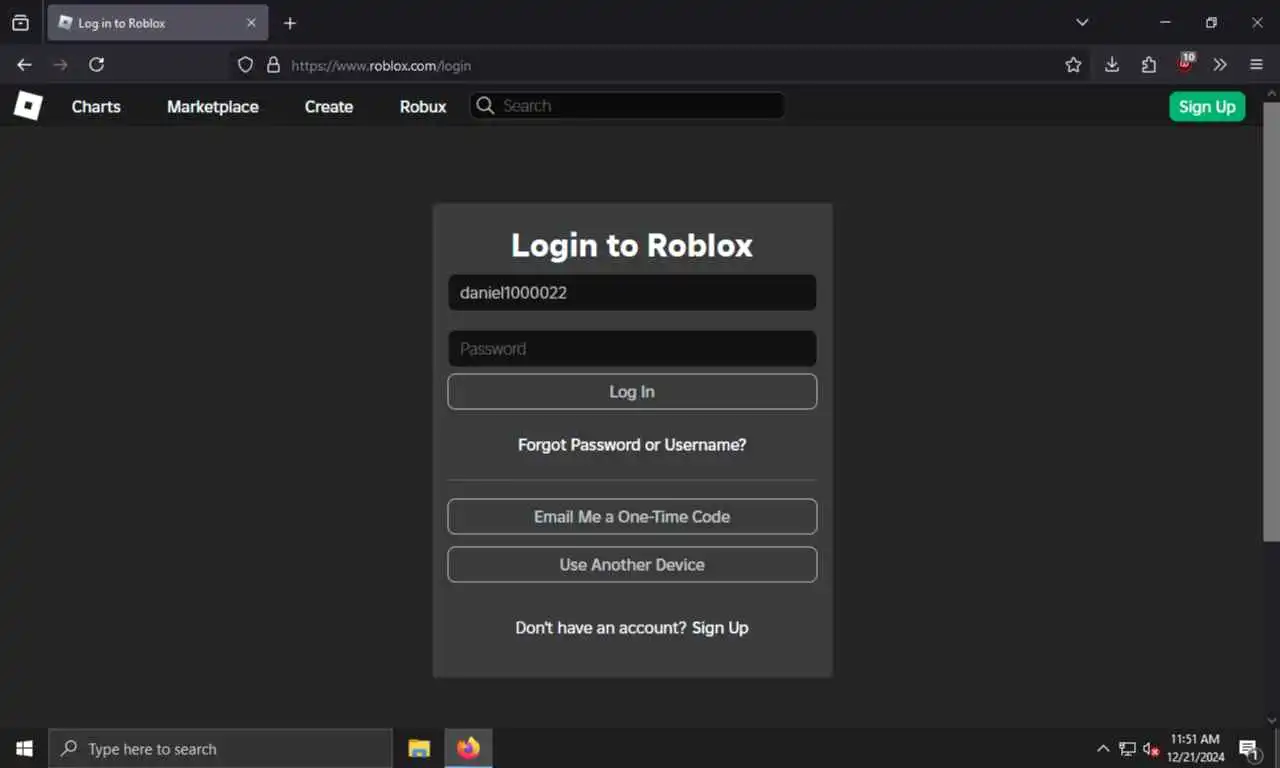Open the Firefox hamburger application menu
Viewport: 1280px width, 768px height.
pos(1257,65)
